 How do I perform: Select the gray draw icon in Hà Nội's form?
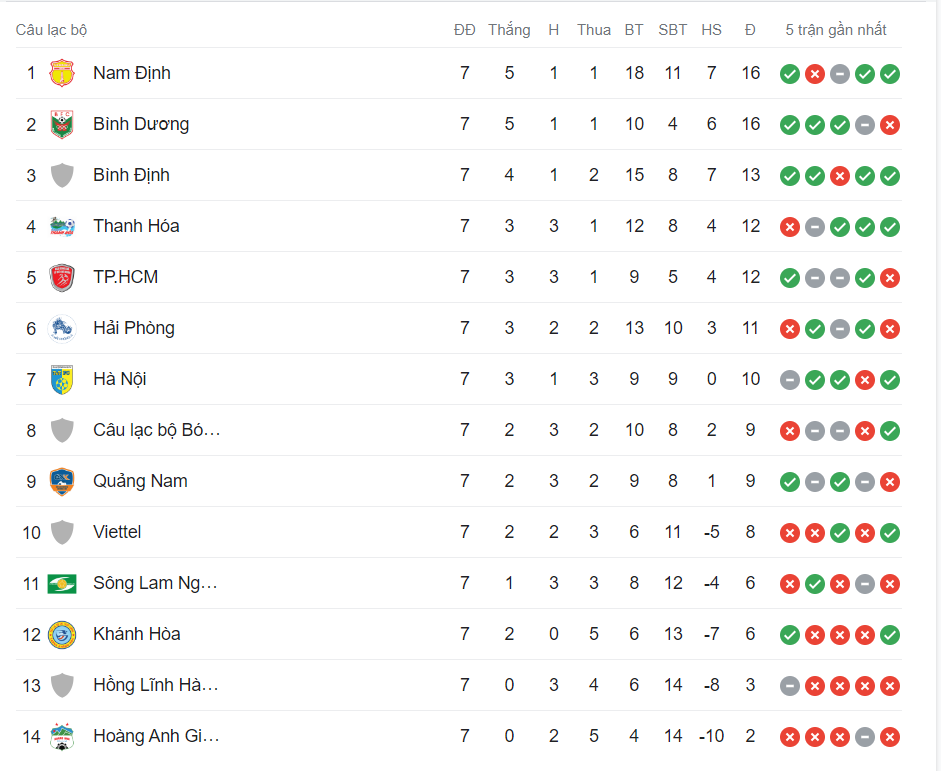click(x=789, y=379)
